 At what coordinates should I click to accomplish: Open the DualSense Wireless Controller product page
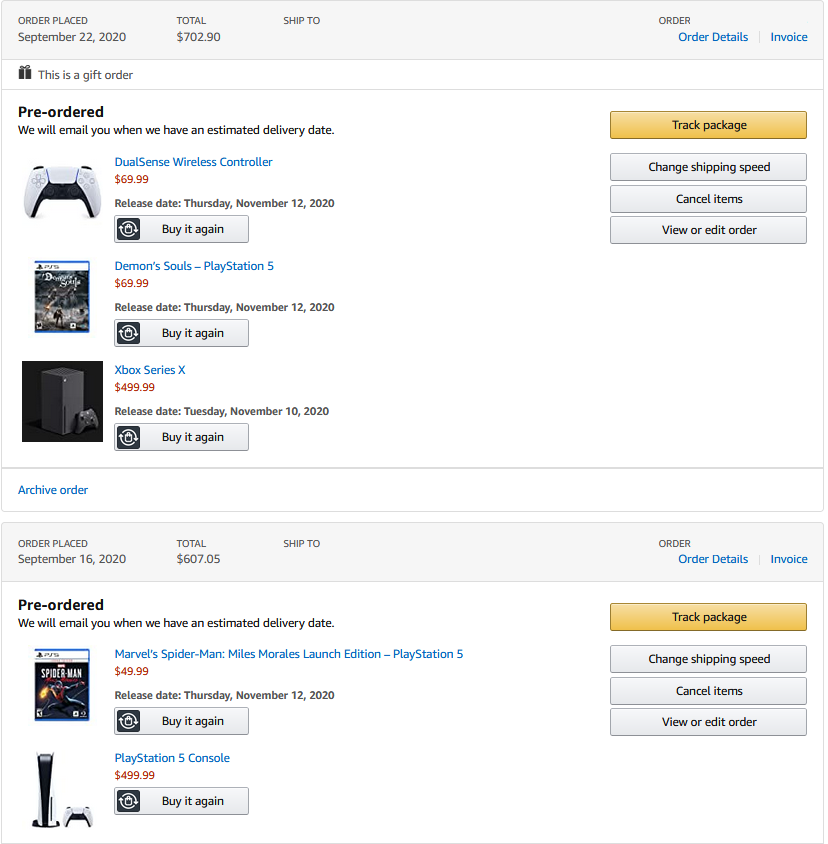[x=193, y=161]
